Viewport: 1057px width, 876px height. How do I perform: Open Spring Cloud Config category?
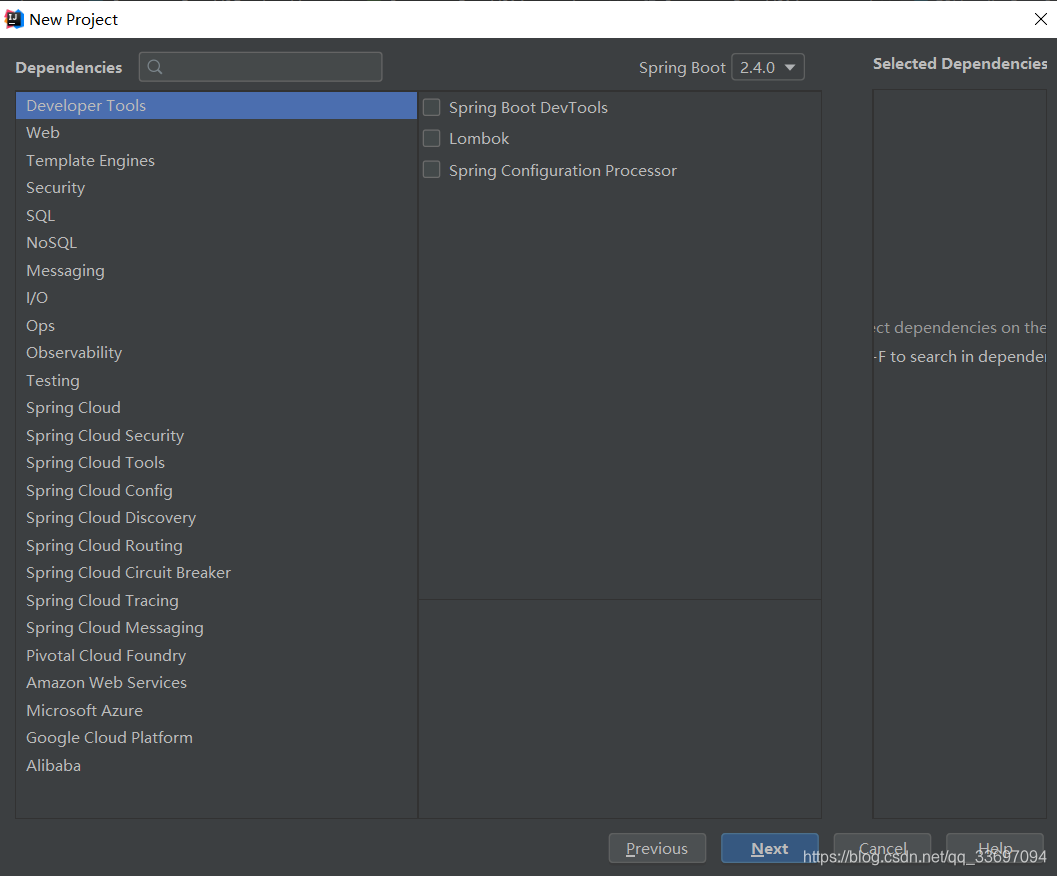(216, 490)
